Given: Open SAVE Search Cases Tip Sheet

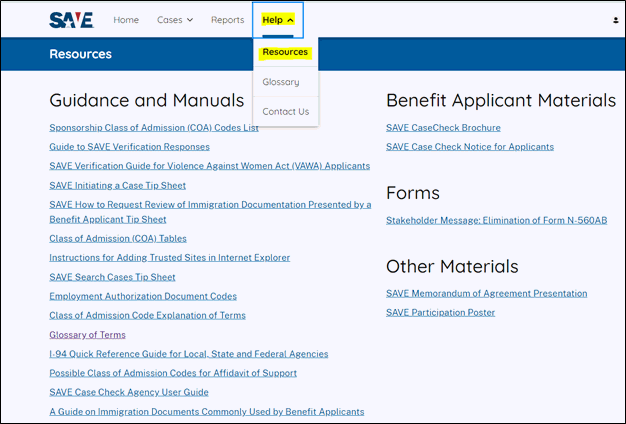Looking at the screenshot, I should (x=112, y=277).
